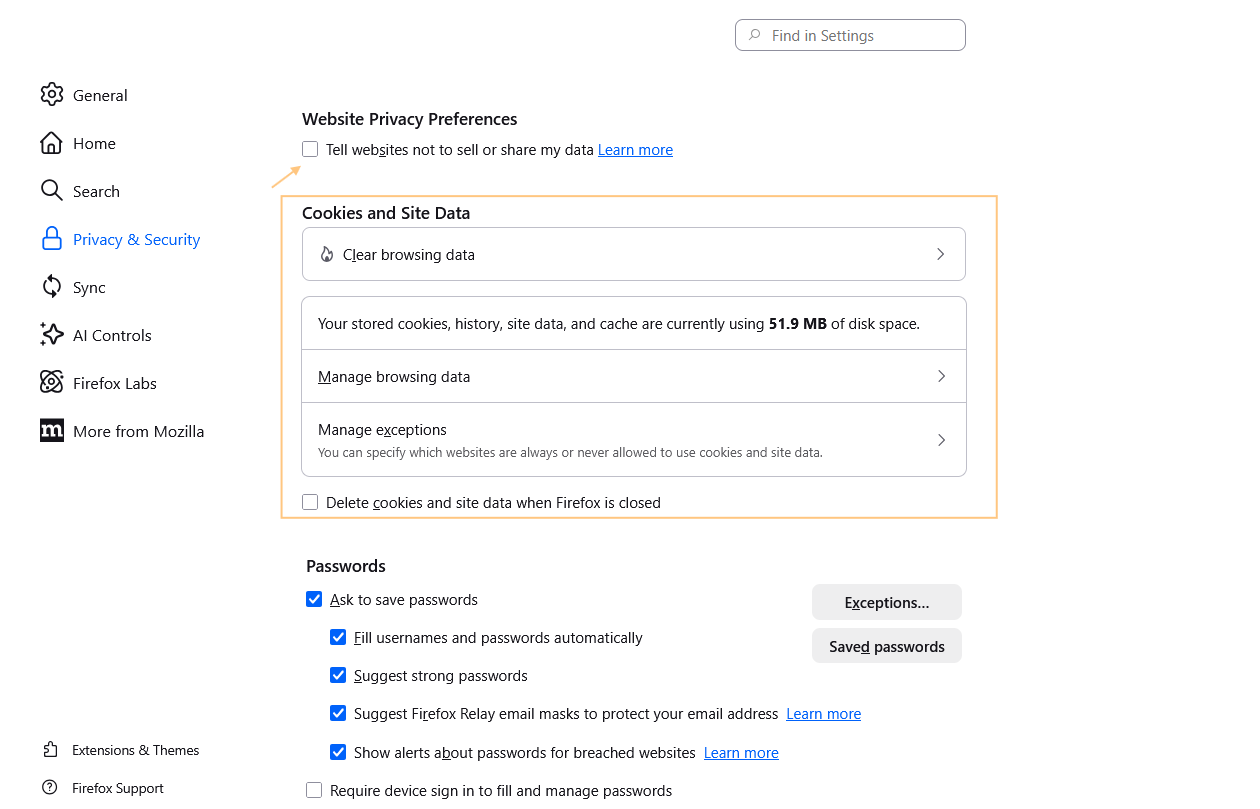Click the Privacy & Security lock icon
The image size is (1260, 809).
(x=52, y=238)
